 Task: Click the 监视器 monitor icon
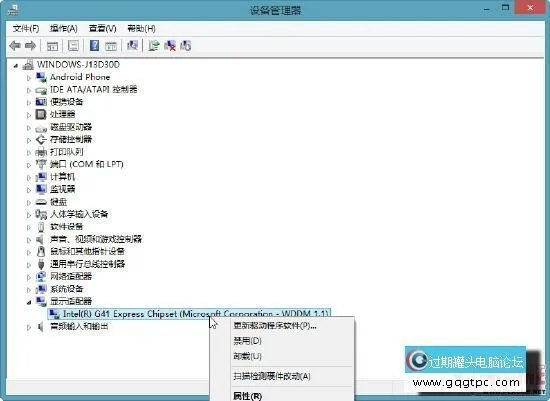[x=41, y=189]
